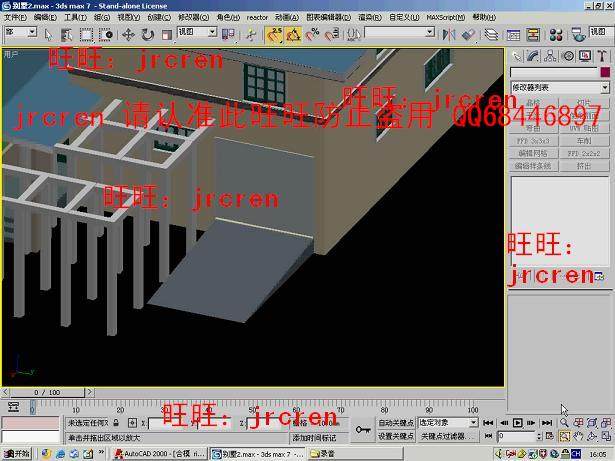Select the arrow Select Object tool
615x461 pixels.
point(49,35)
